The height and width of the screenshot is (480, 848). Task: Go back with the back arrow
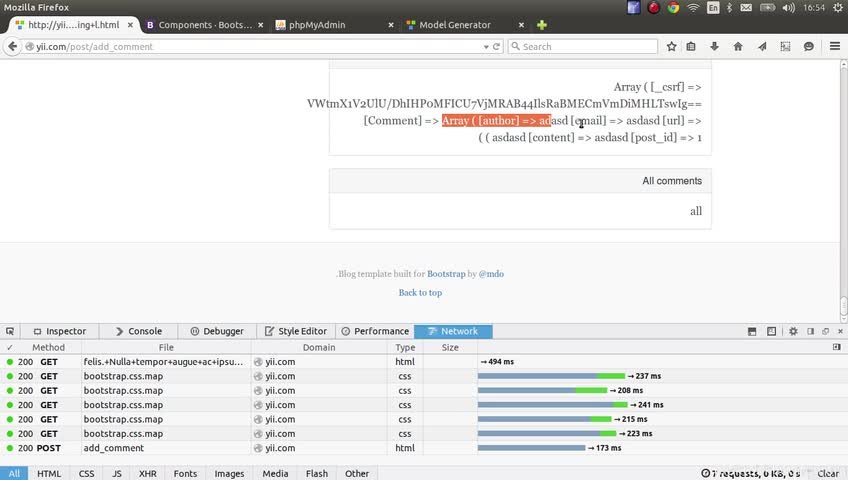point(12,46)
